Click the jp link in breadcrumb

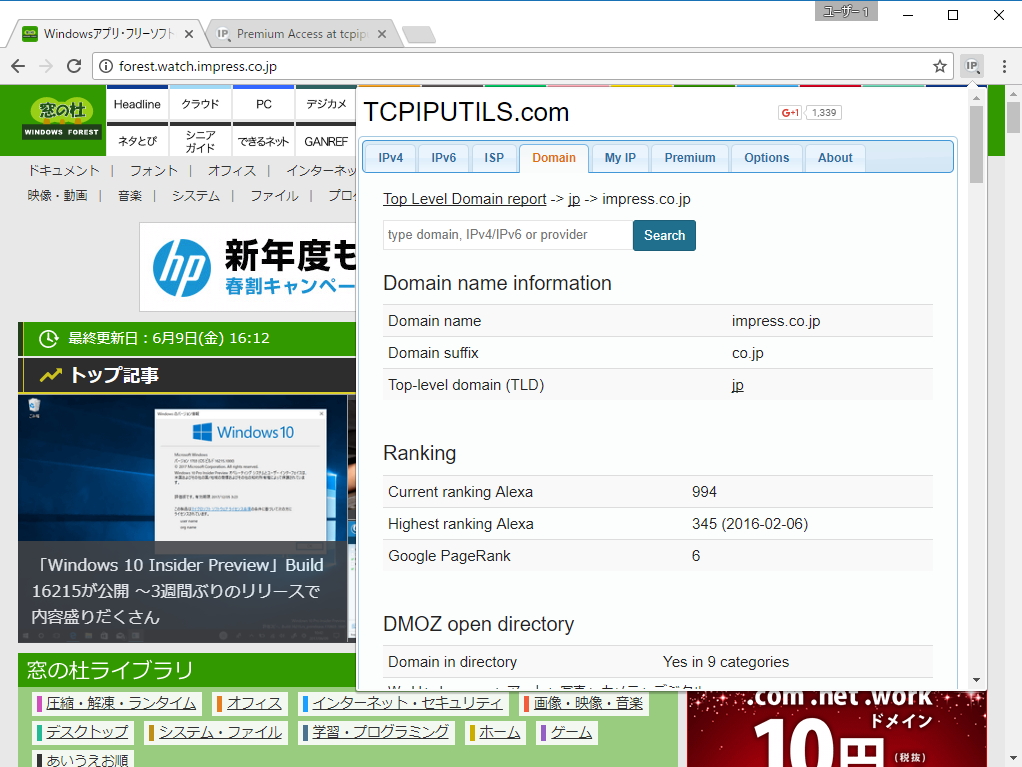(574, 199)
